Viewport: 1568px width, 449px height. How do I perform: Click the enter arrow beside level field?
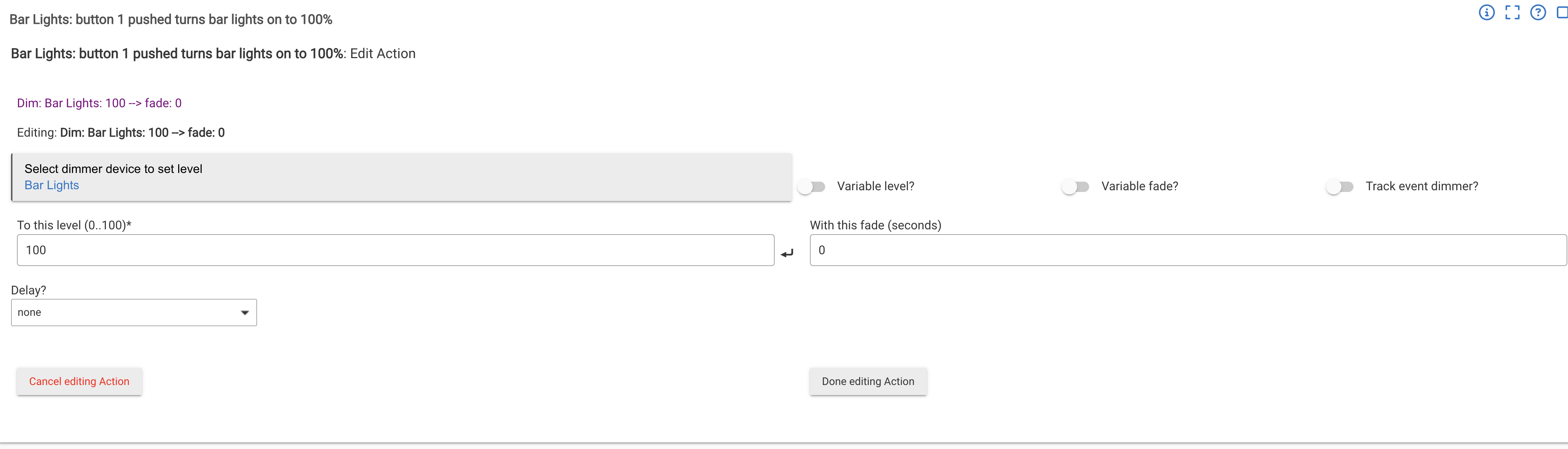click(787, 253)
